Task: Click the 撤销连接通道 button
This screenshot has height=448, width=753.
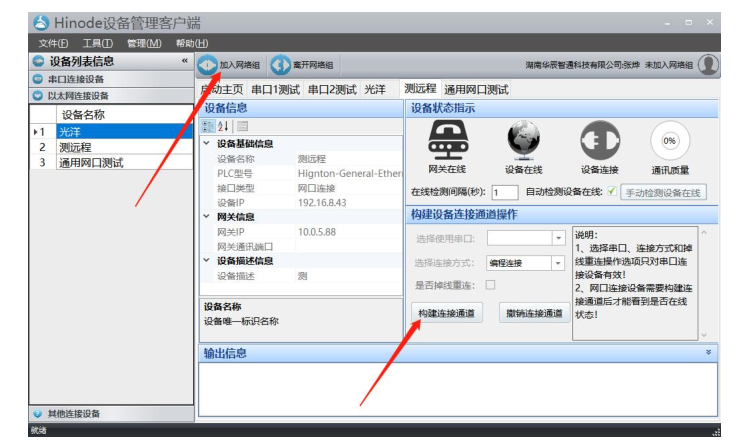Action: pyautogui.click(x=532, y=314)
